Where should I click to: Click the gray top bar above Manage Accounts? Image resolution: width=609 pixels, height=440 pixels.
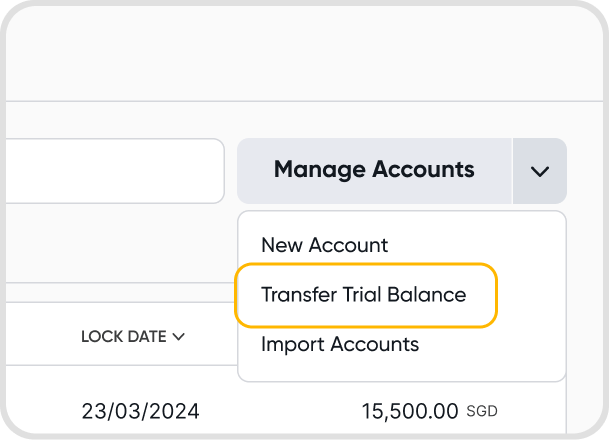point(300,50)
